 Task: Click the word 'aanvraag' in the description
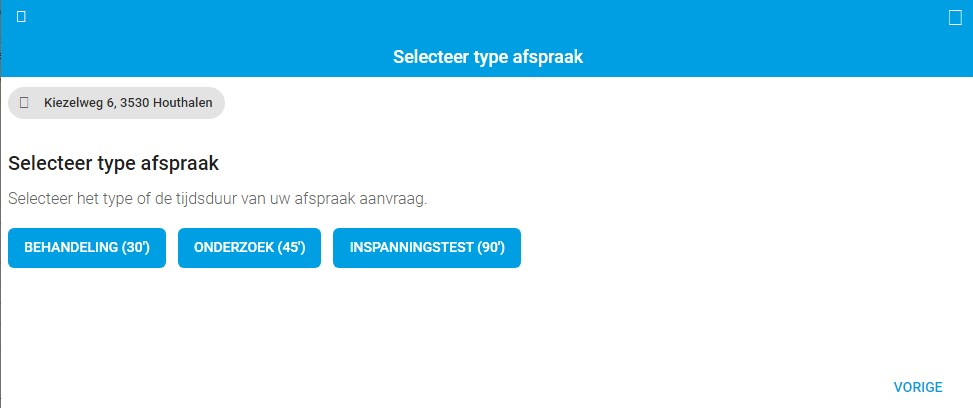pos(400,201)
